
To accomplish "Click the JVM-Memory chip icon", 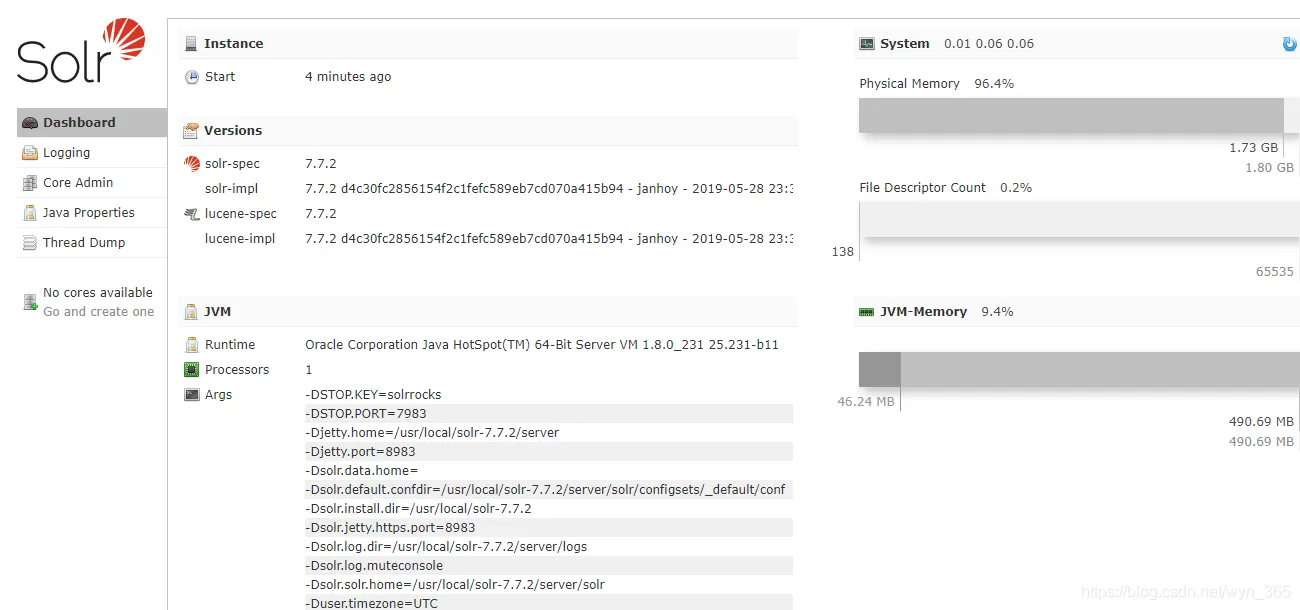I will point(866,312).
